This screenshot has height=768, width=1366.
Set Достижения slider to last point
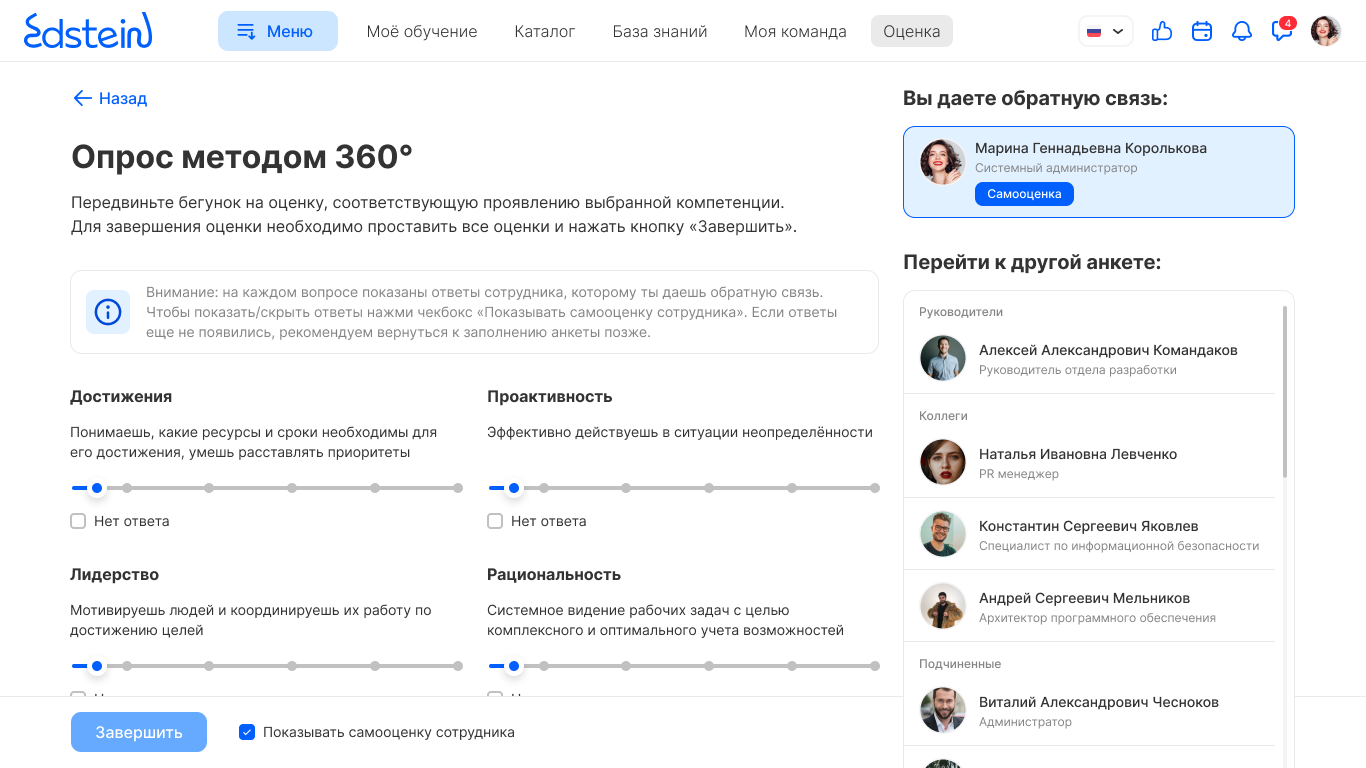(x=458, y=488)
